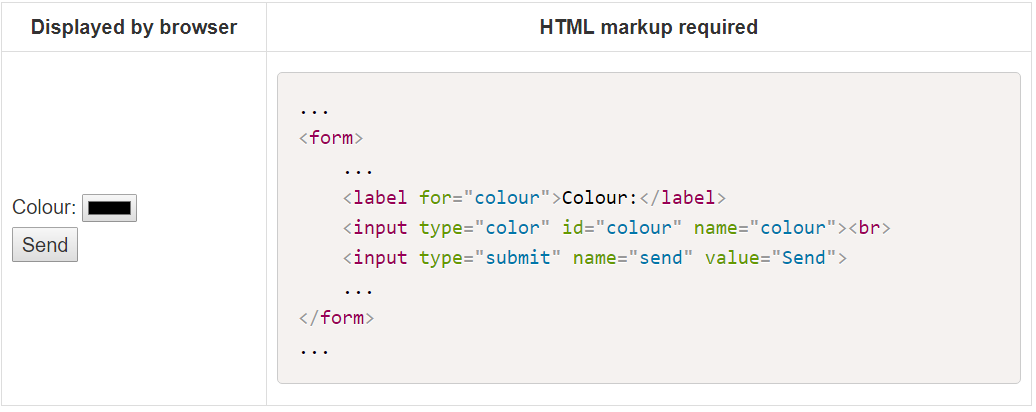Click the opening <form> tag line
Viewport: 1036px width, 412px height.
pos(331,139)
